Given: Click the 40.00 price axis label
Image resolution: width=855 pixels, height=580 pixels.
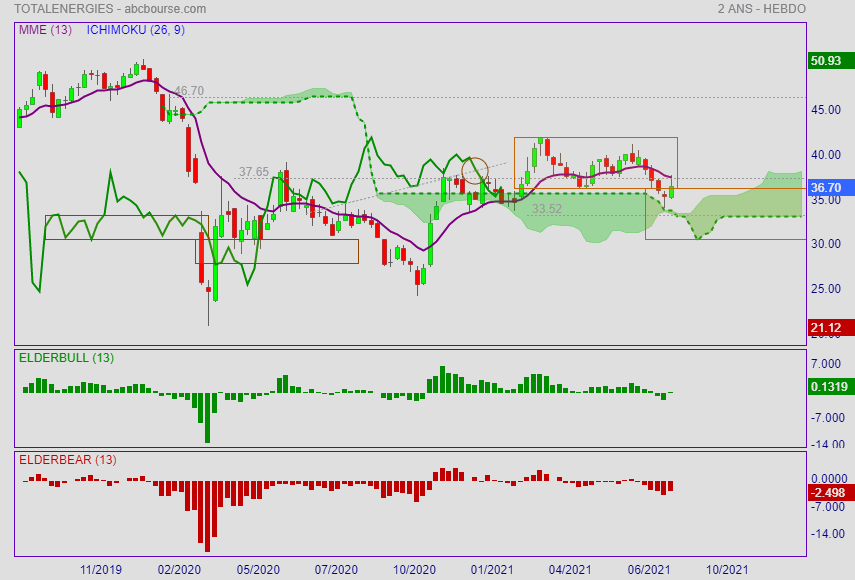Looking at the screenshot, I should click(x=826, y=155).
